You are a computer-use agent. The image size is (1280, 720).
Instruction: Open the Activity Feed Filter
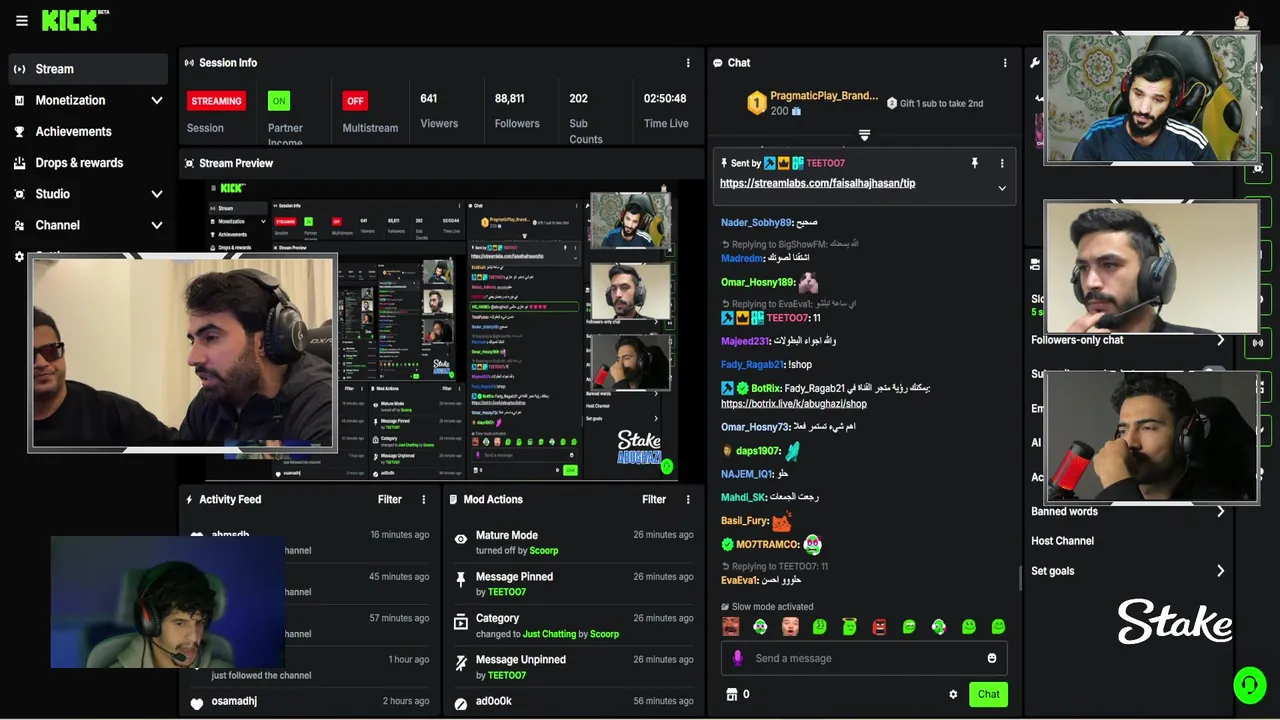click(390, 499)
